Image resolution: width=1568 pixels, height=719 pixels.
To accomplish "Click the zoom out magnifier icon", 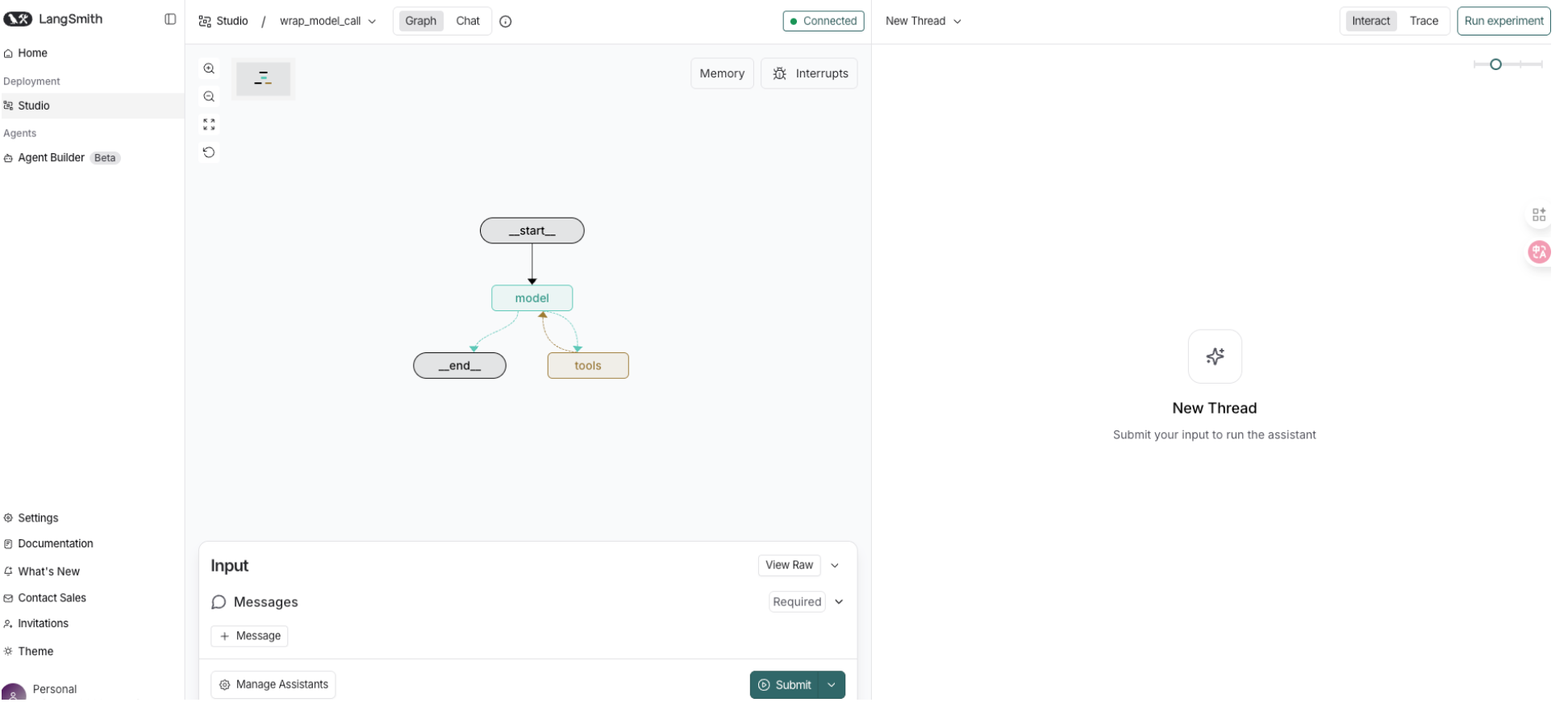I will pyautogui.click(x=209, y=97).
